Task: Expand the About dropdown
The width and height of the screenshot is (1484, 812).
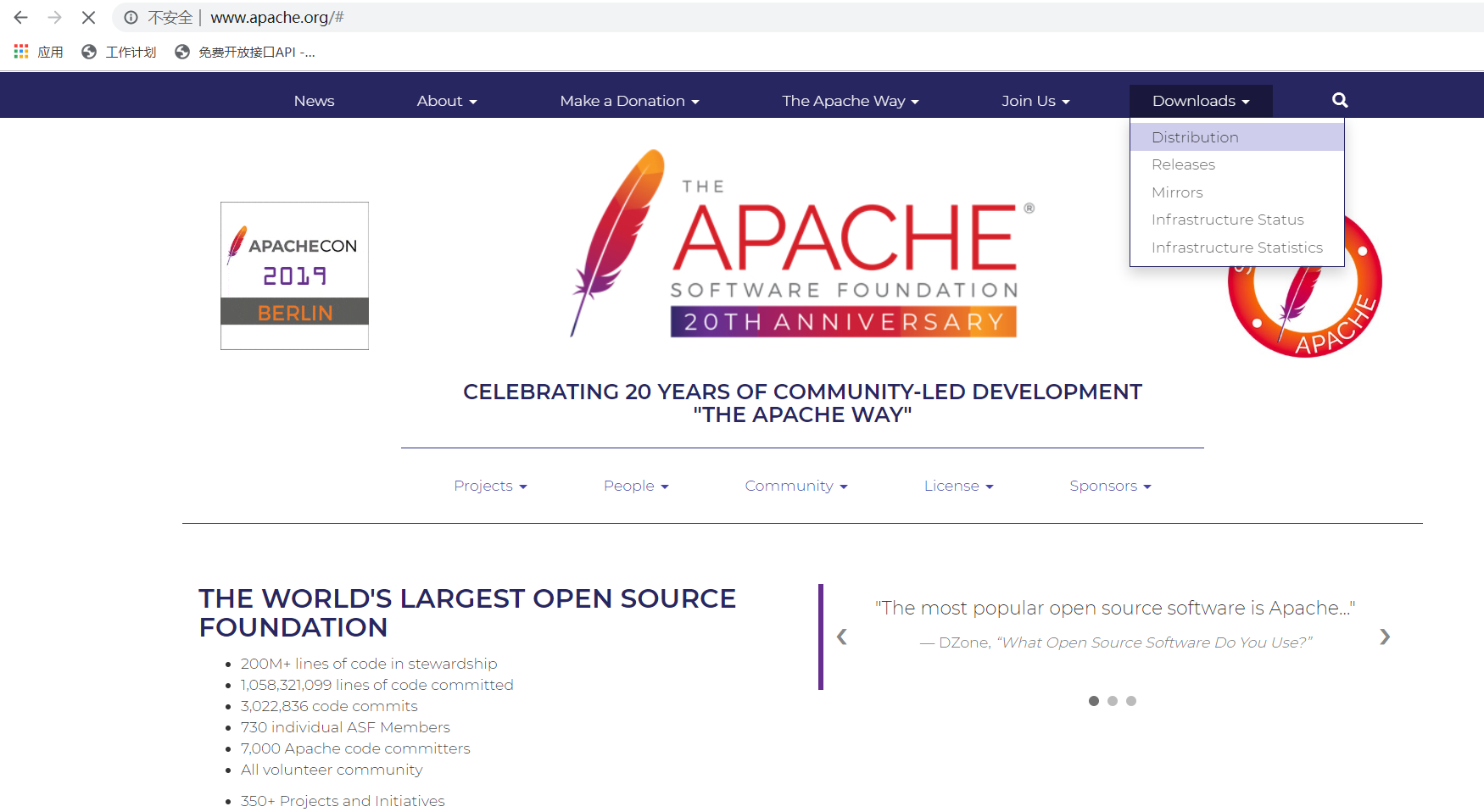Action: (x=447, y=101)
